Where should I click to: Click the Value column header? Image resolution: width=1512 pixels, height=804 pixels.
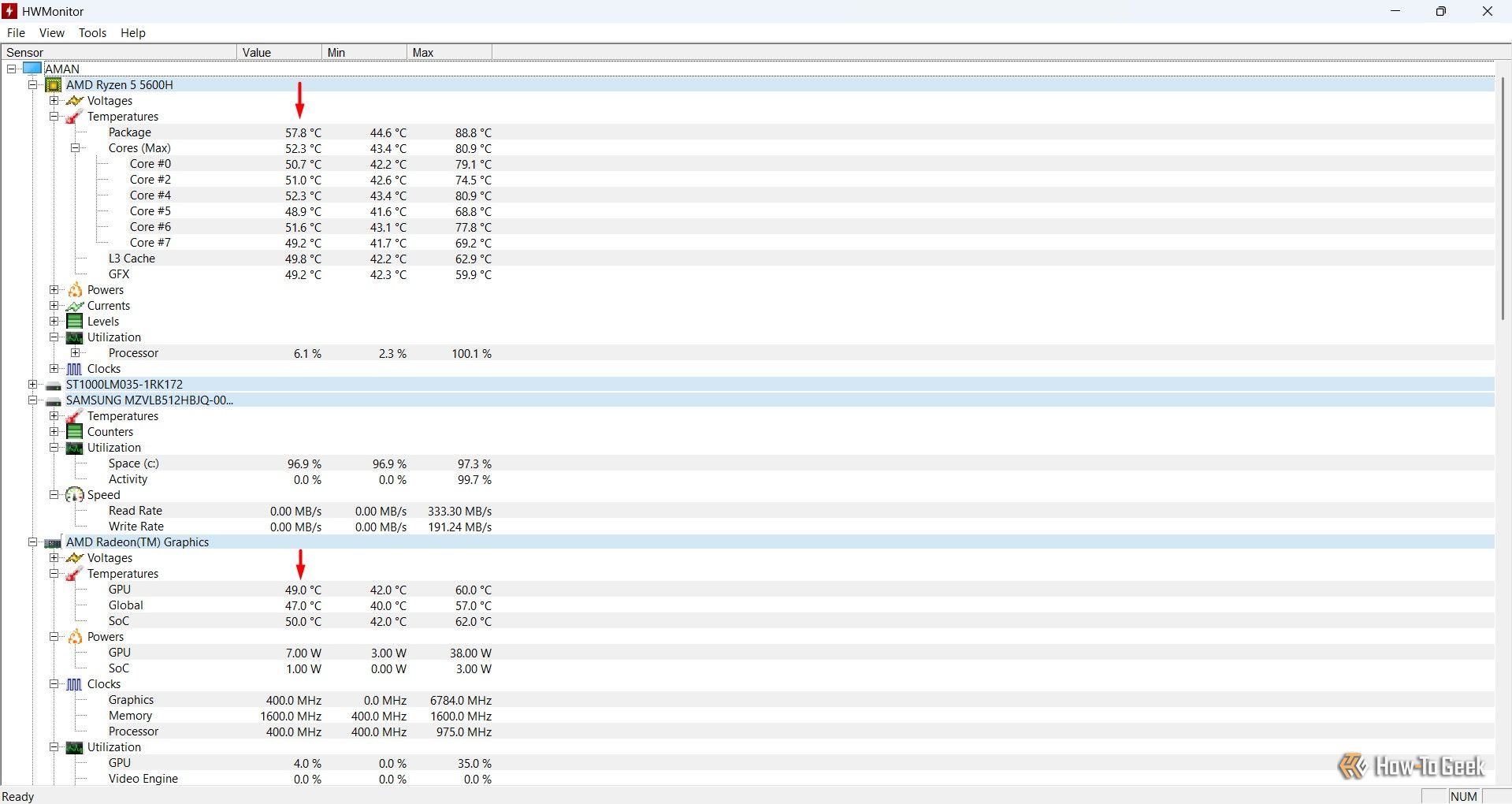pyautogui.click(x=279, y=53)
